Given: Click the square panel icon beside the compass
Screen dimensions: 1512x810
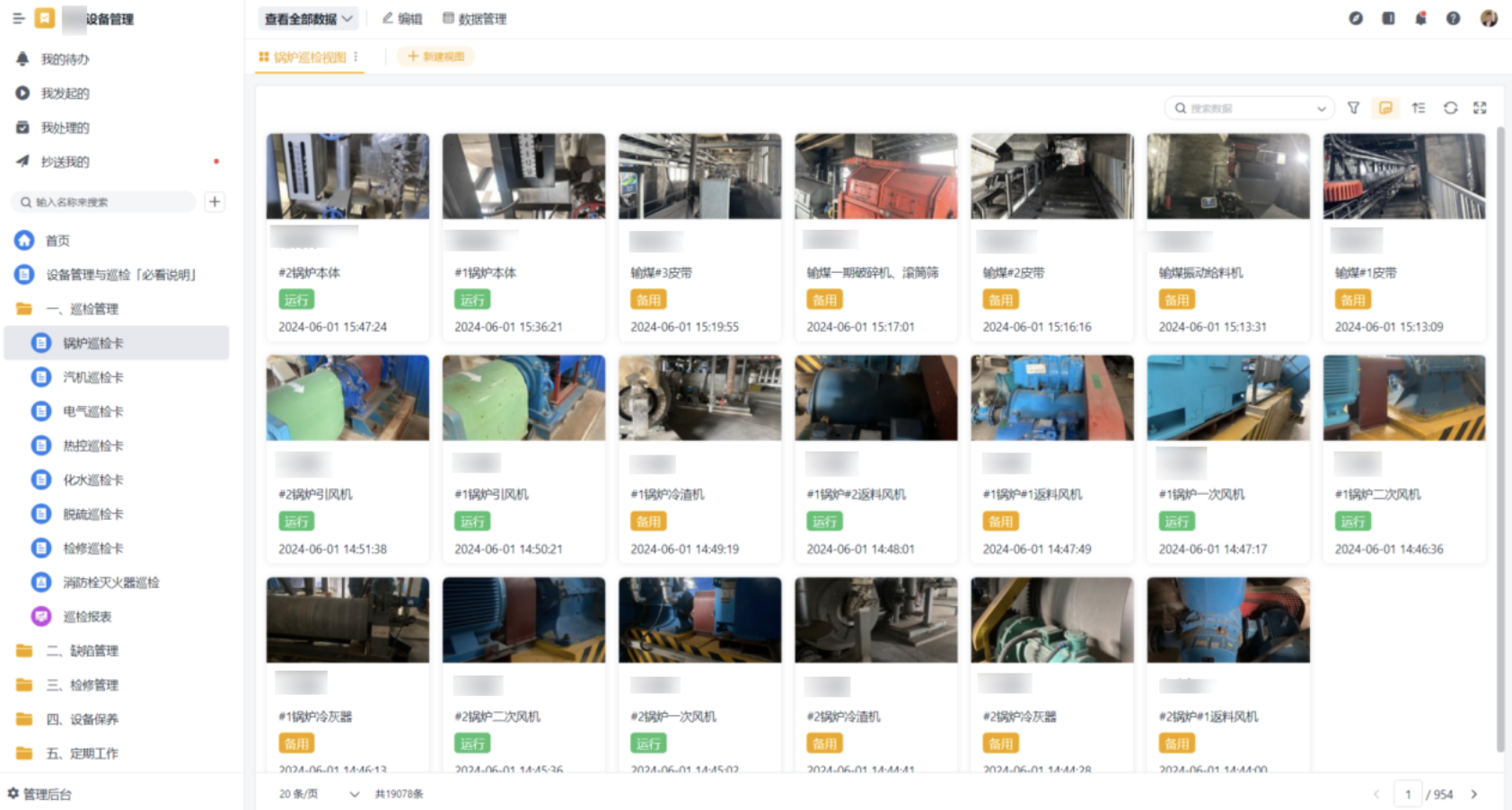Looking at the screenshot, I should (1388, 18).
